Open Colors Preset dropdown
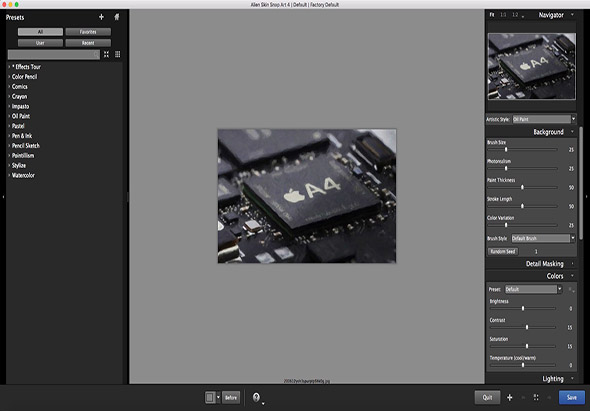 [533, 289]
